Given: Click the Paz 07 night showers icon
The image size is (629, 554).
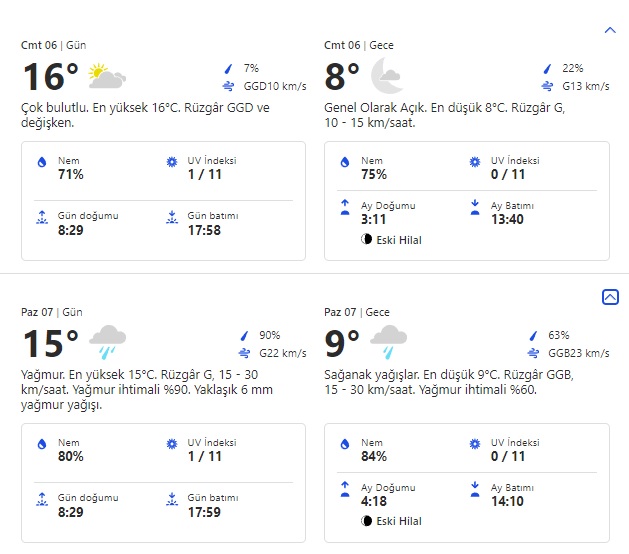Looking at the screenshot, I should click(x=388, y=341).
